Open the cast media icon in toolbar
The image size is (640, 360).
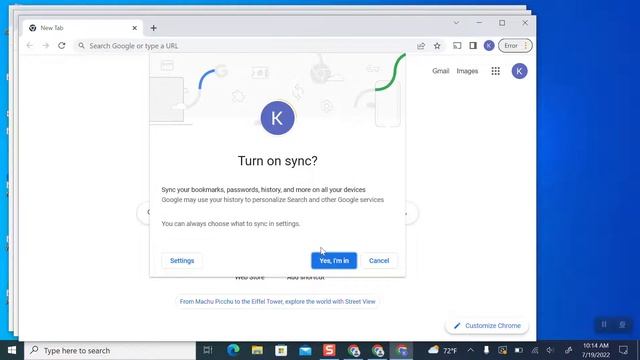click(x=457, y=46)
